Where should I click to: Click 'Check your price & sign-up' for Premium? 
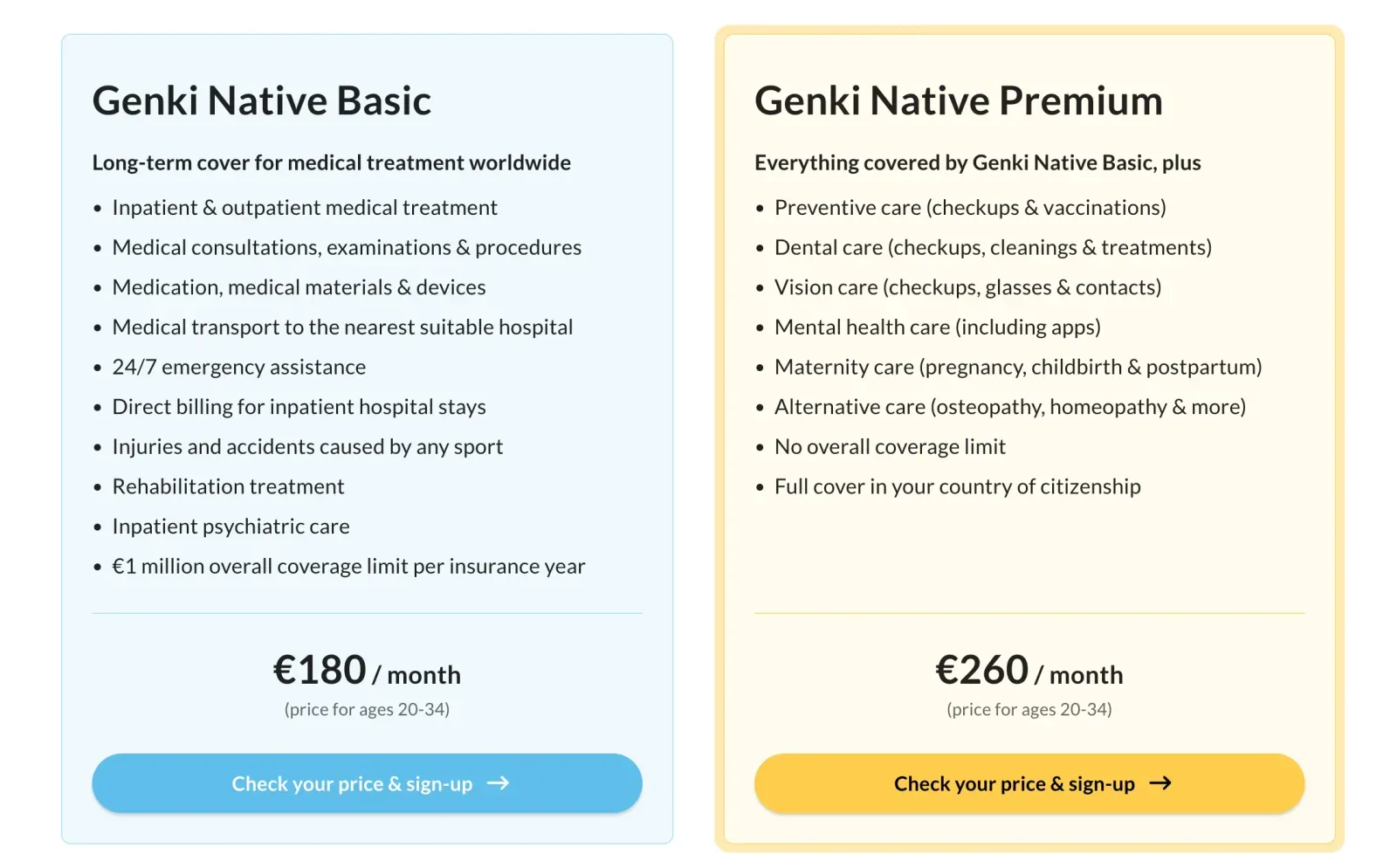coord(1029,783)
